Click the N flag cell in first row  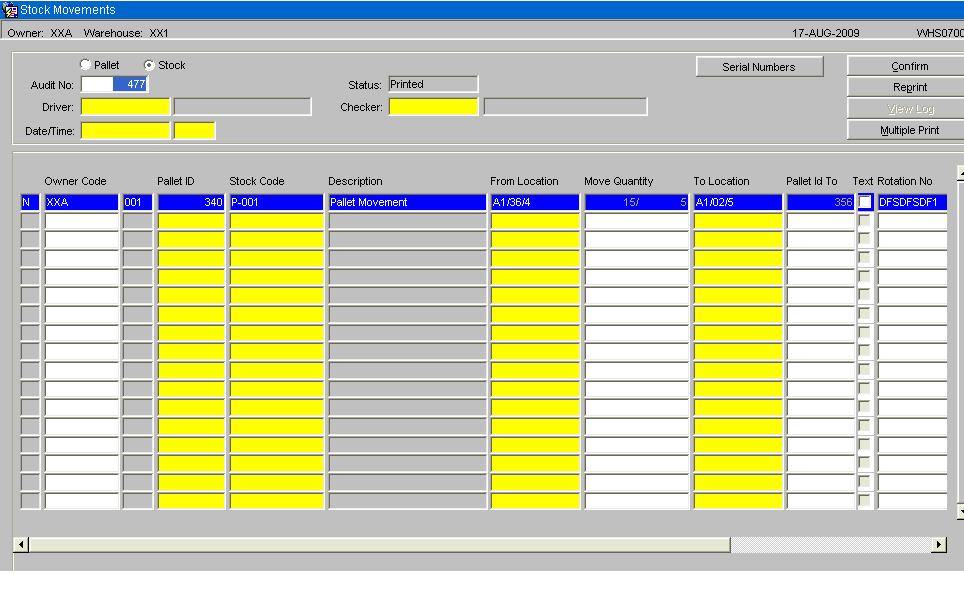click(x=30, y=202)
